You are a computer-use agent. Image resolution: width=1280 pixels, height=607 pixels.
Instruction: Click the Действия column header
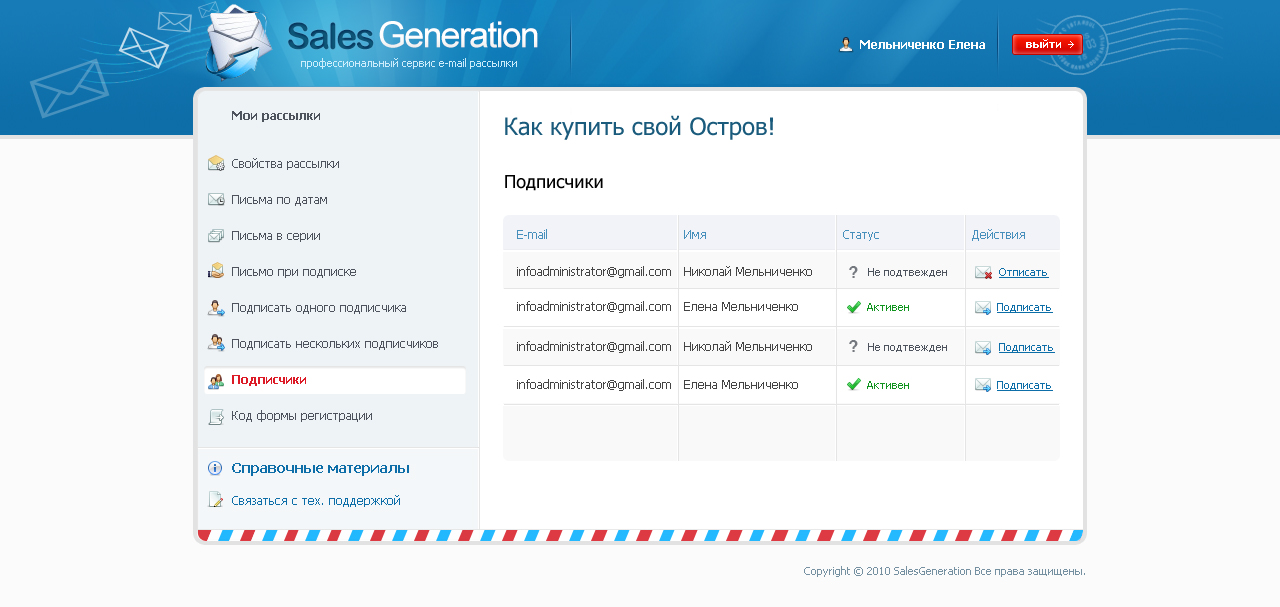[x=998, y=235]
